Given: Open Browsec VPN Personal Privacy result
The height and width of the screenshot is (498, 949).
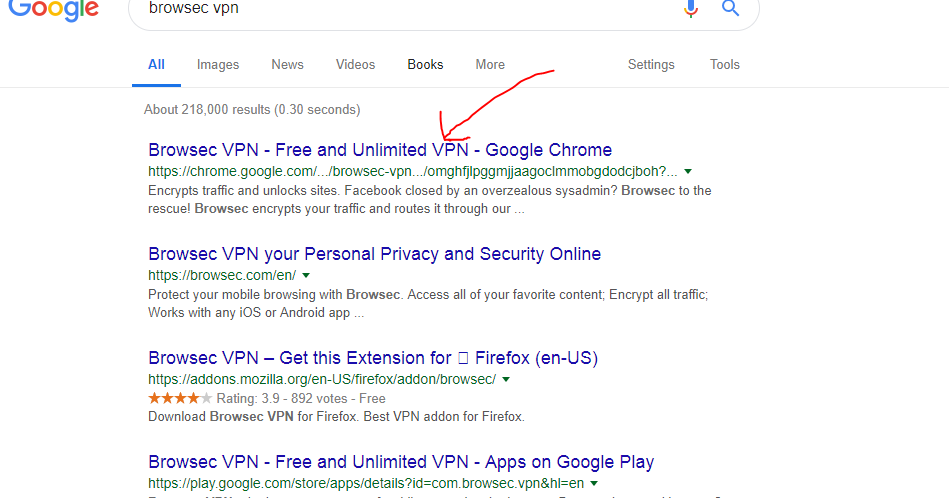Looking at the screenshot, I should pyautogui.click(x=375, y=254).
